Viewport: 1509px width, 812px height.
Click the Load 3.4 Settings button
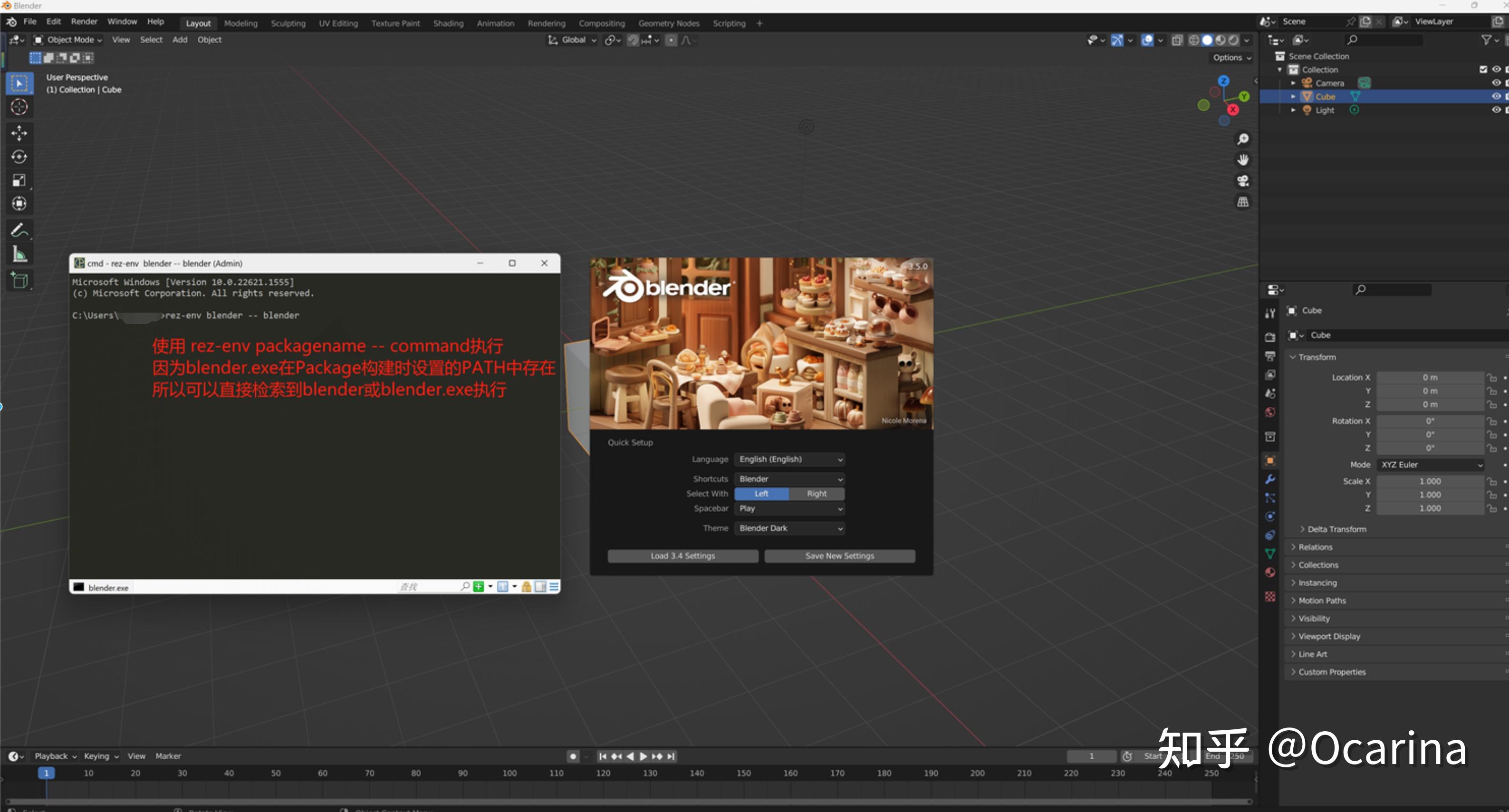pos(682,555)
